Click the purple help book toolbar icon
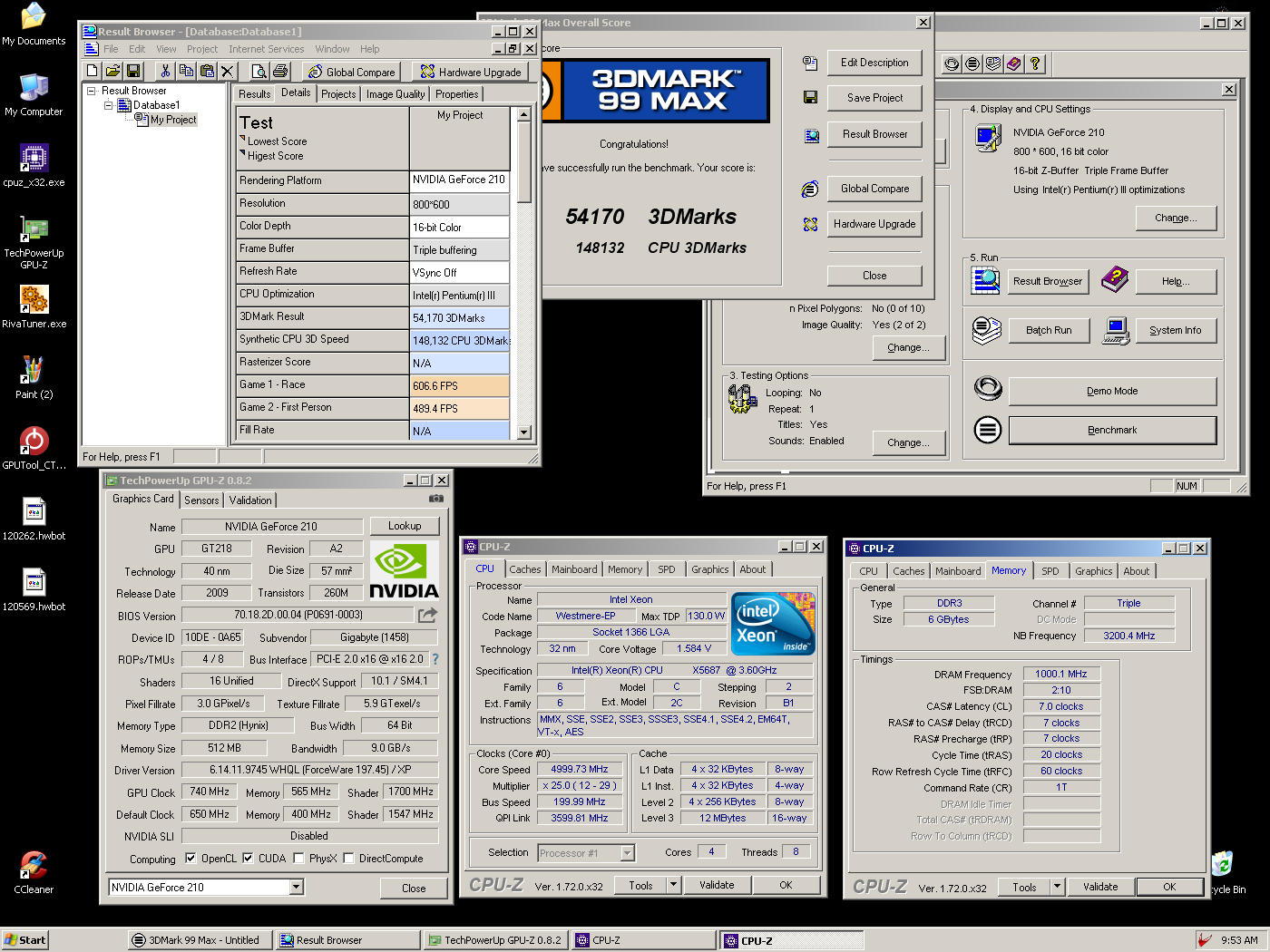 [x=1014, y=63]
